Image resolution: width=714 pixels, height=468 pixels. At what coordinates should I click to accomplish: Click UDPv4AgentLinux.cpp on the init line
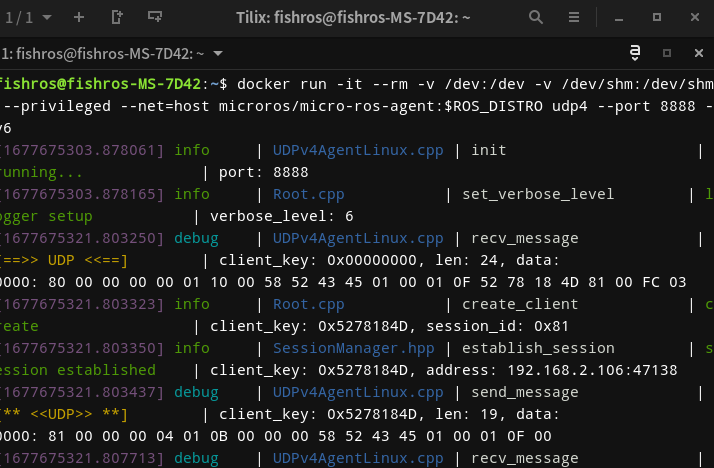[357, 150]
